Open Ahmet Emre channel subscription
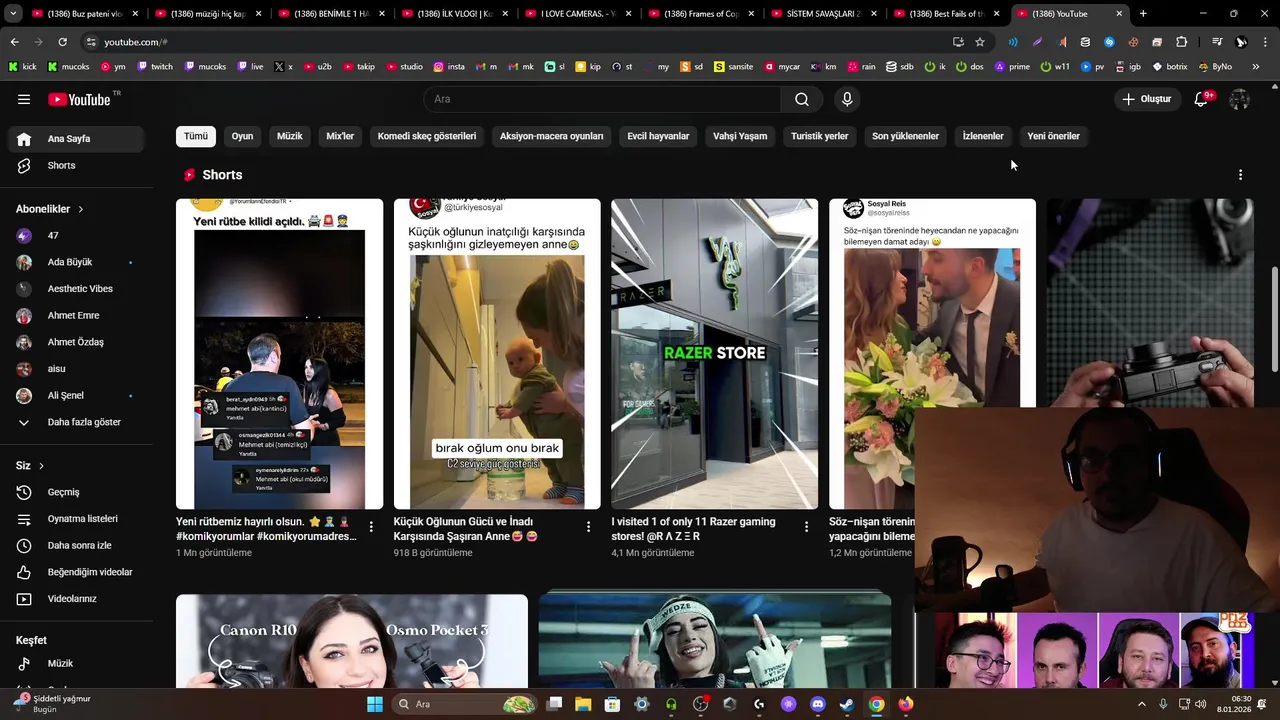 [x=76, y=315]
